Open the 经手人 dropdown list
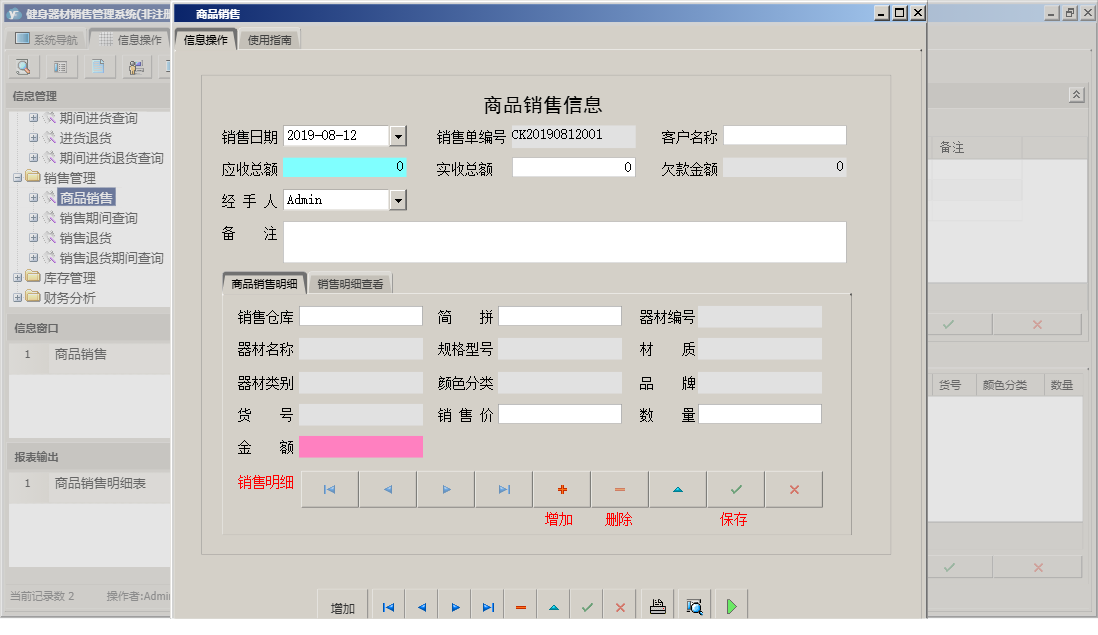Image resolution: width=1098 pixels, height=635 pixels. pos(398,200)
